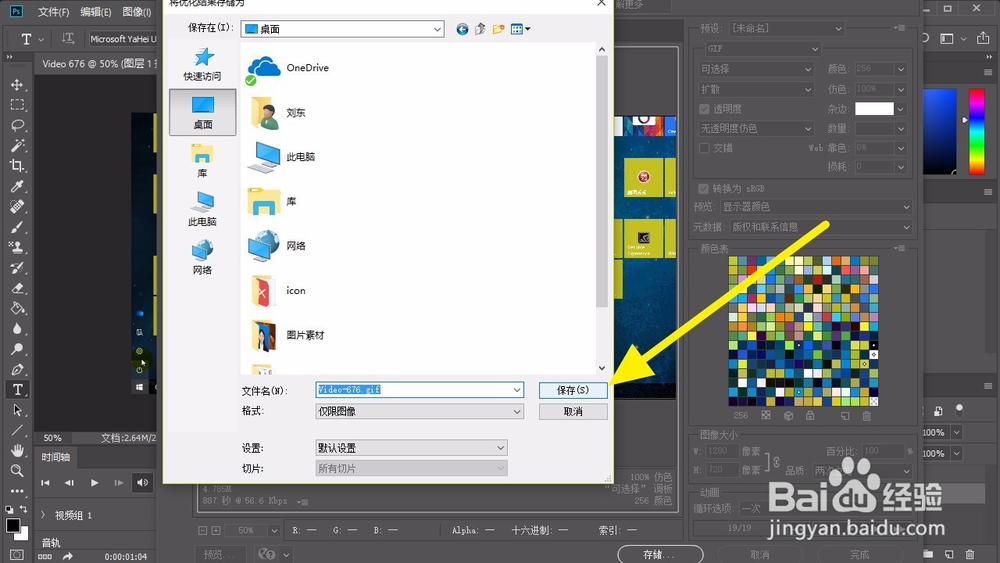Toggle the 转换为 sRGB checkbox
The width and height of the screenshot is (1000, 563).
tap(703, 189)
